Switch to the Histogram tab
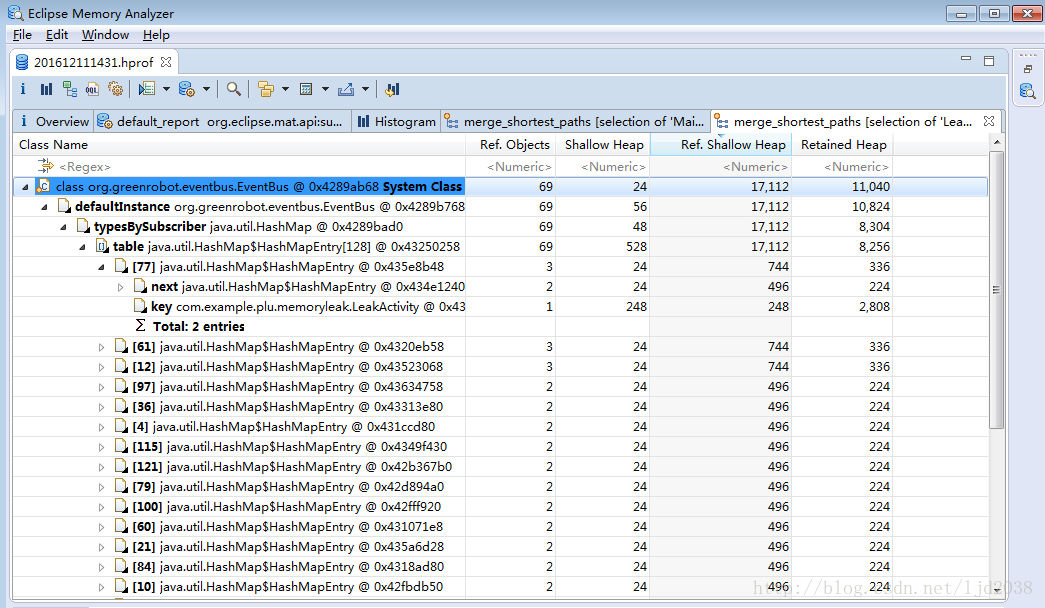Screen dimensions: 1045x608 pos(405,122)
